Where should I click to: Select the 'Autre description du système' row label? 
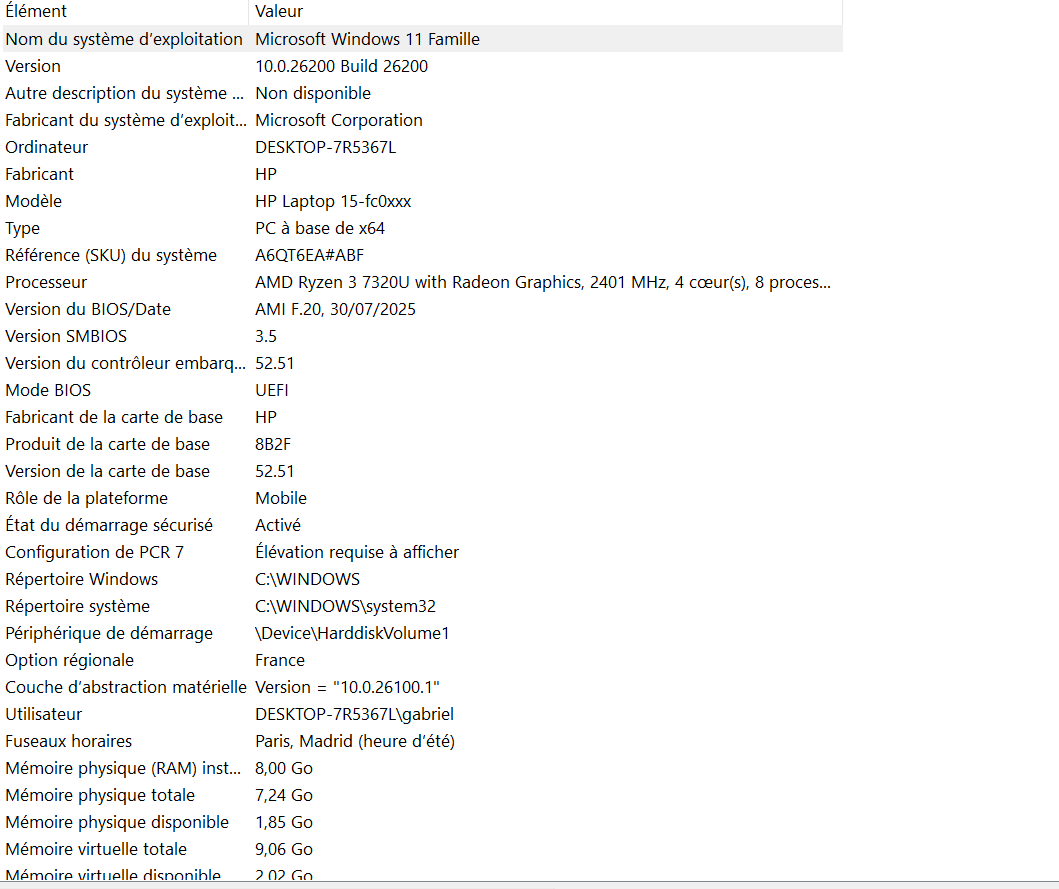[124, 93]
